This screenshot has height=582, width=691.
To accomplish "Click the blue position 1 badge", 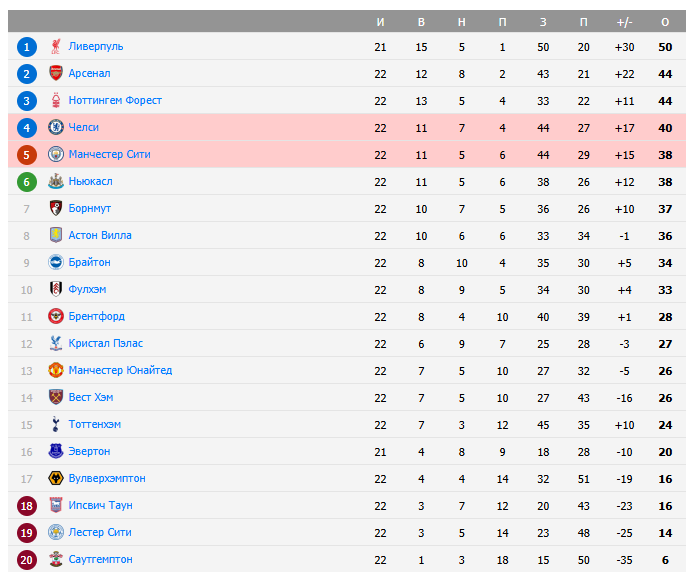I will click(27, 47).
